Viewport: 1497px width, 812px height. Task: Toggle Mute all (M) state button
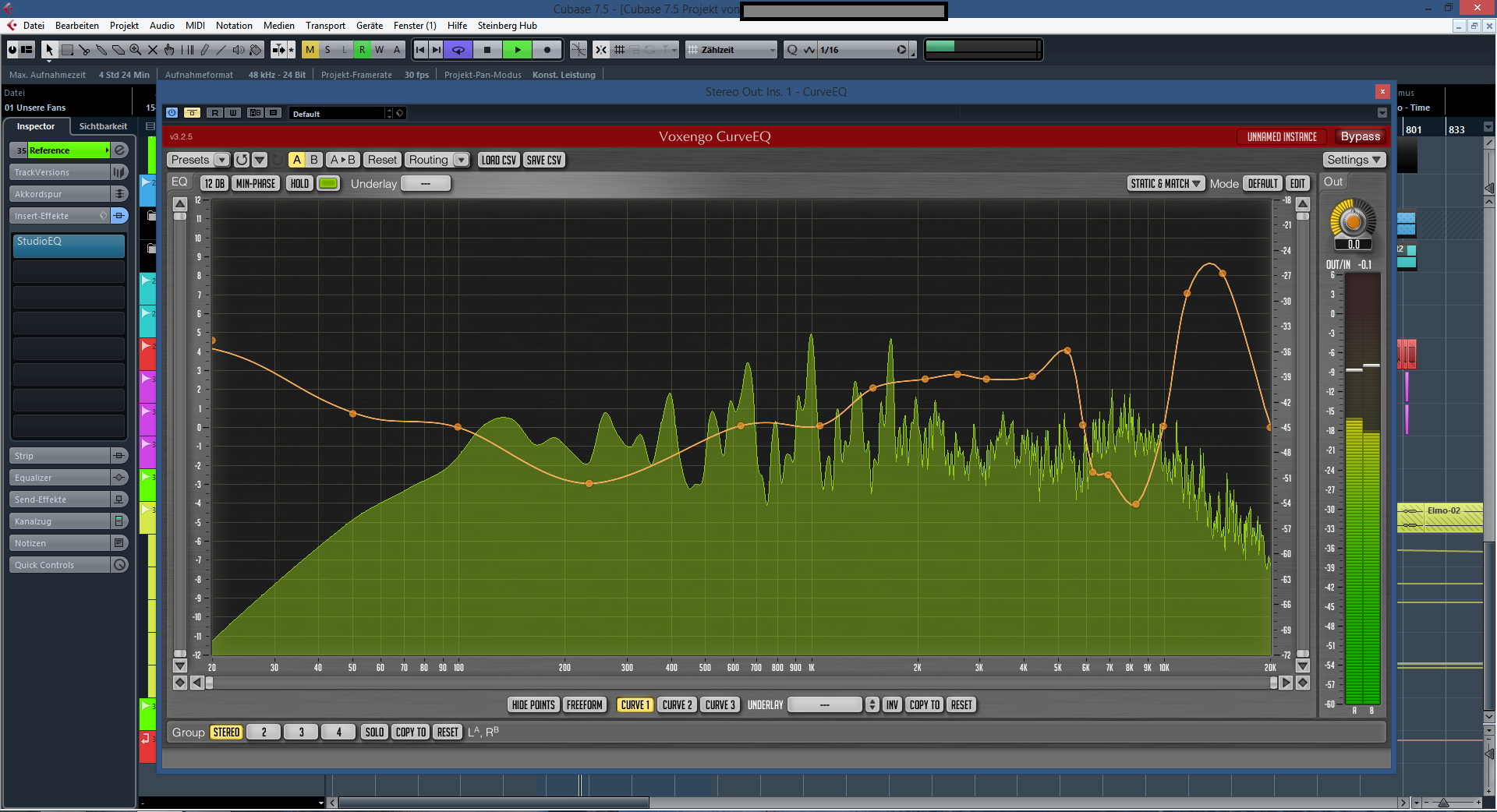(x=310, y=50)
